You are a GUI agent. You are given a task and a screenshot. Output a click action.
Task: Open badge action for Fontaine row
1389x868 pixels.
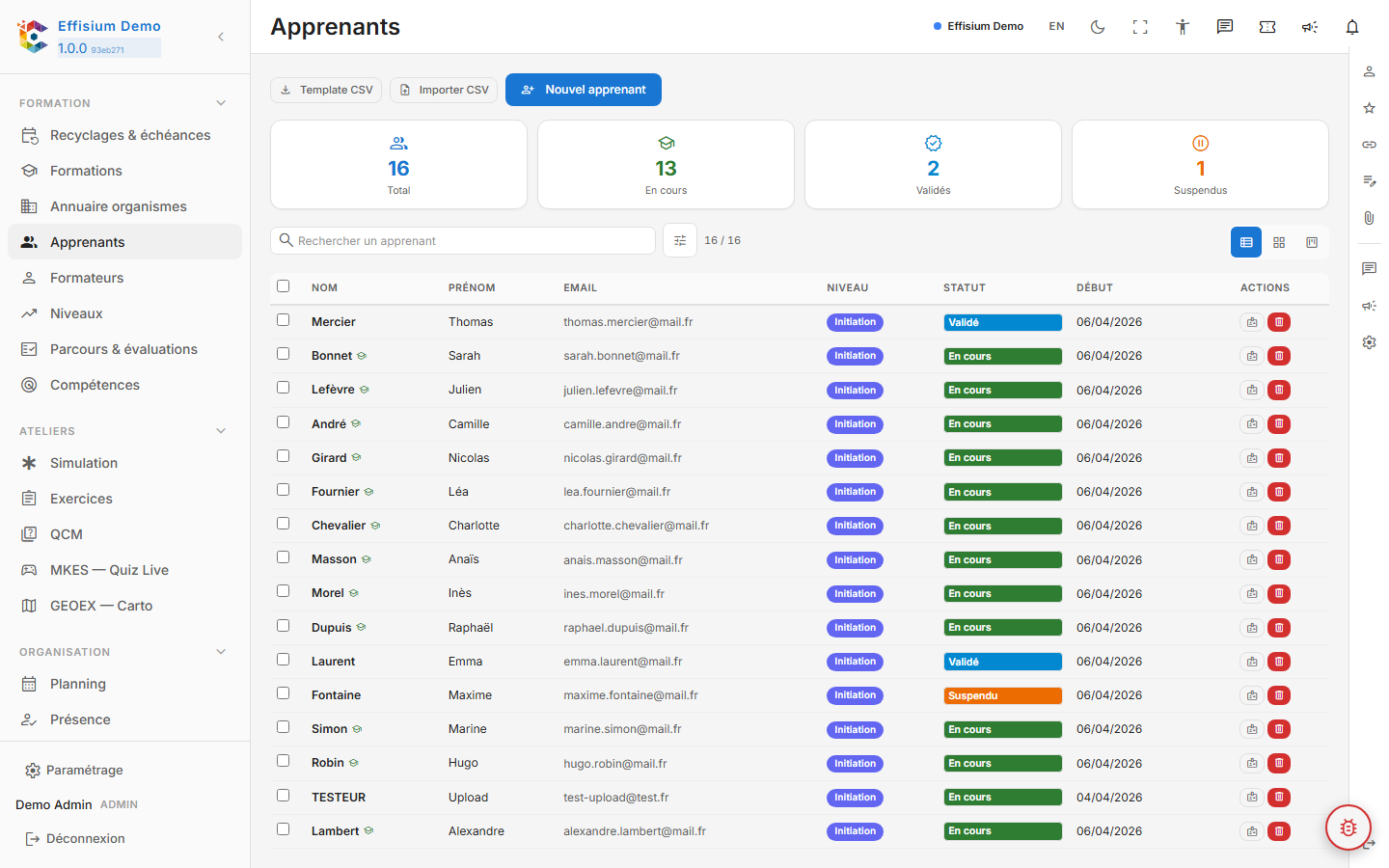pyautogui.click(x=1252, y=695)
